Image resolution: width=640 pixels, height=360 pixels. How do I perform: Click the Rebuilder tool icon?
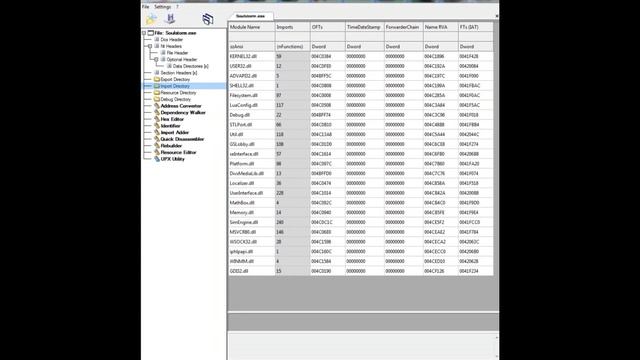click(x=157, y=145)
